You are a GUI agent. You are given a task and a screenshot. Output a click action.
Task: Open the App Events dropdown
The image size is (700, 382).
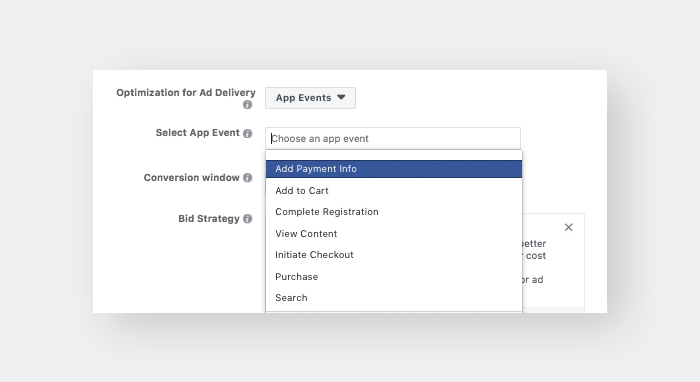coord(310,98)
